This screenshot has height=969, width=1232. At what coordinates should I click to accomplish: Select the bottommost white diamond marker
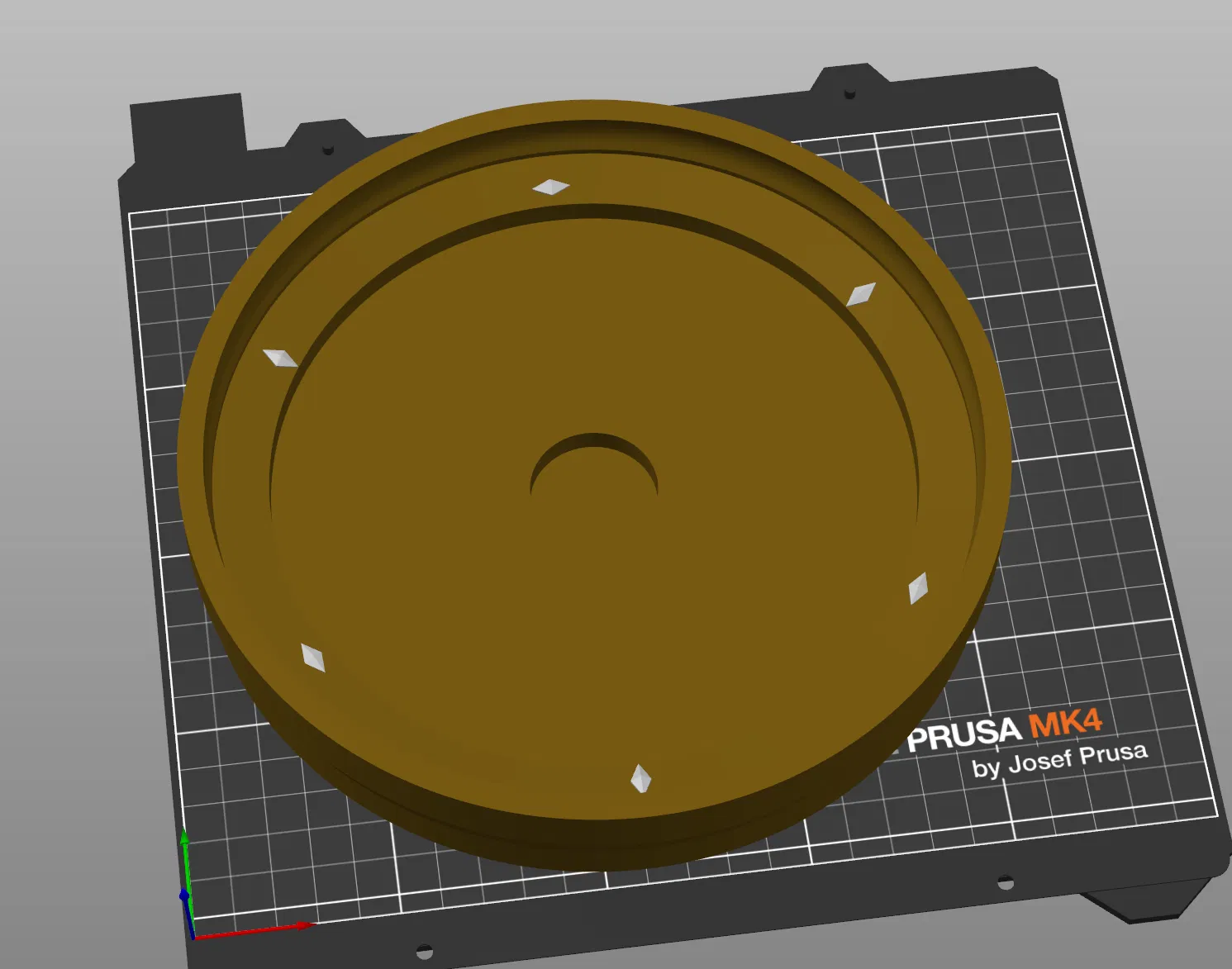pos(640,778)
